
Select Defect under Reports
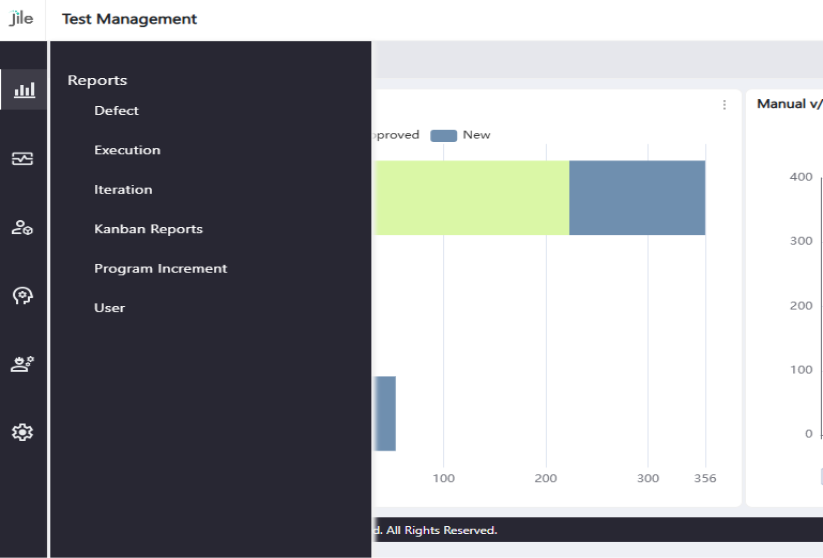point(117,111)
